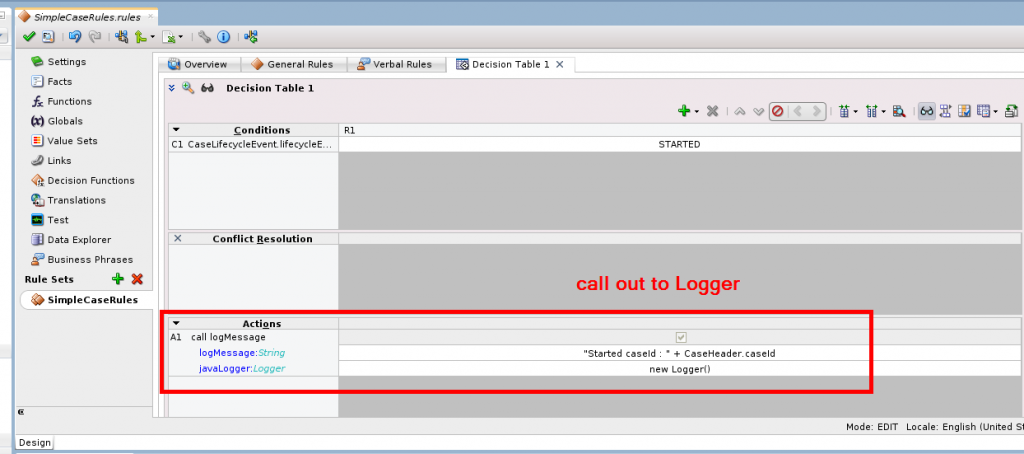
Task: Toggle the highlighted binoculars view button
Action: tap(926, 112)
